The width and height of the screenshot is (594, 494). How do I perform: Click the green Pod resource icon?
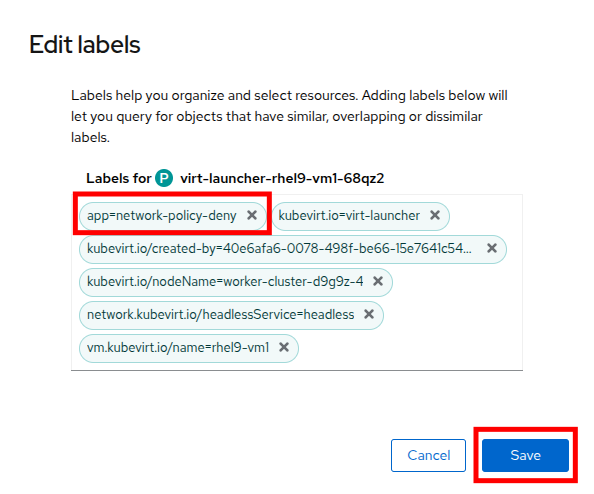pyautogui.click(x=164, y=178)
